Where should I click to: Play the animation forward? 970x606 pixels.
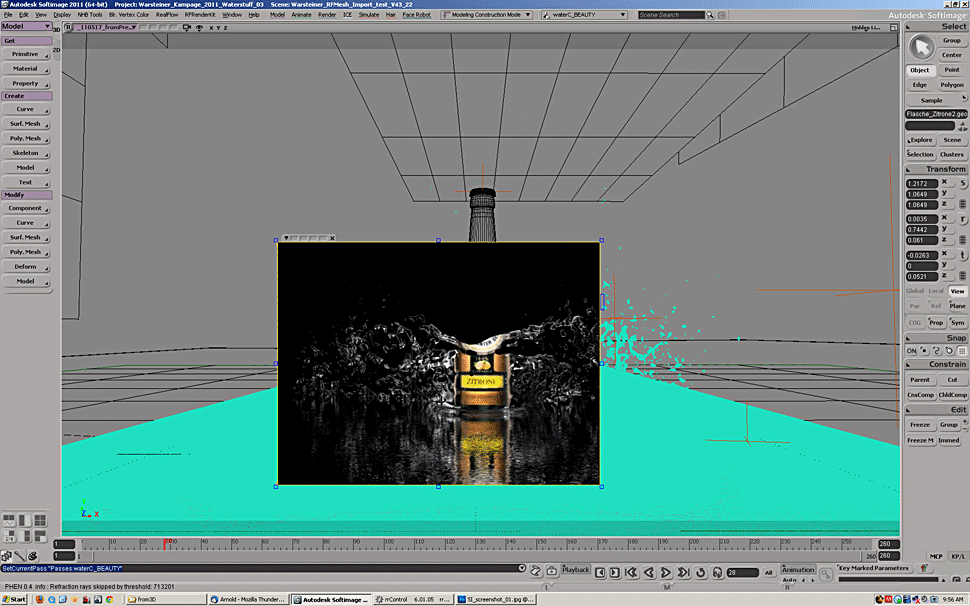666,573
